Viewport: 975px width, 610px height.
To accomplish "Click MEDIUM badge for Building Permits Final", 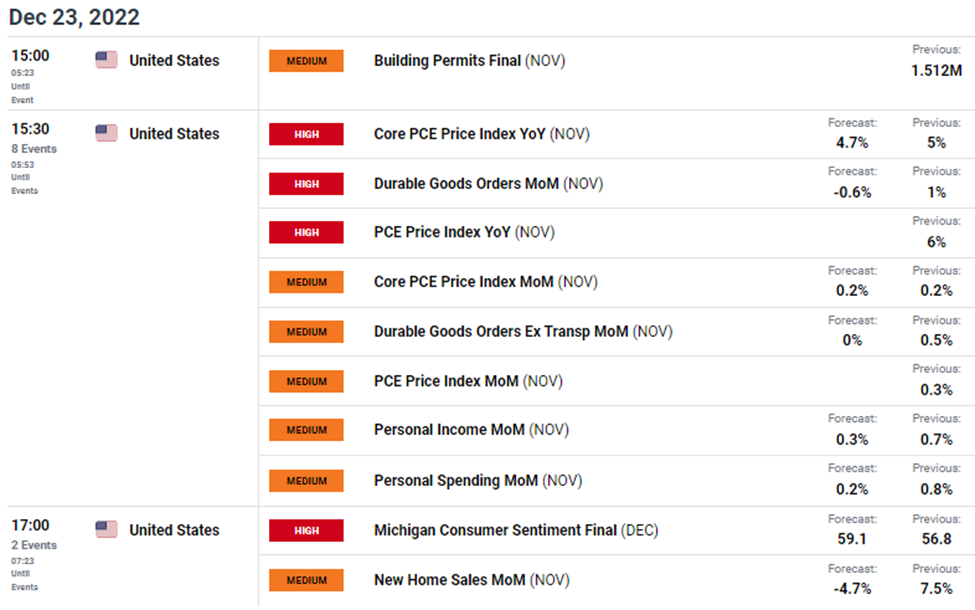I will coord(306,61).
